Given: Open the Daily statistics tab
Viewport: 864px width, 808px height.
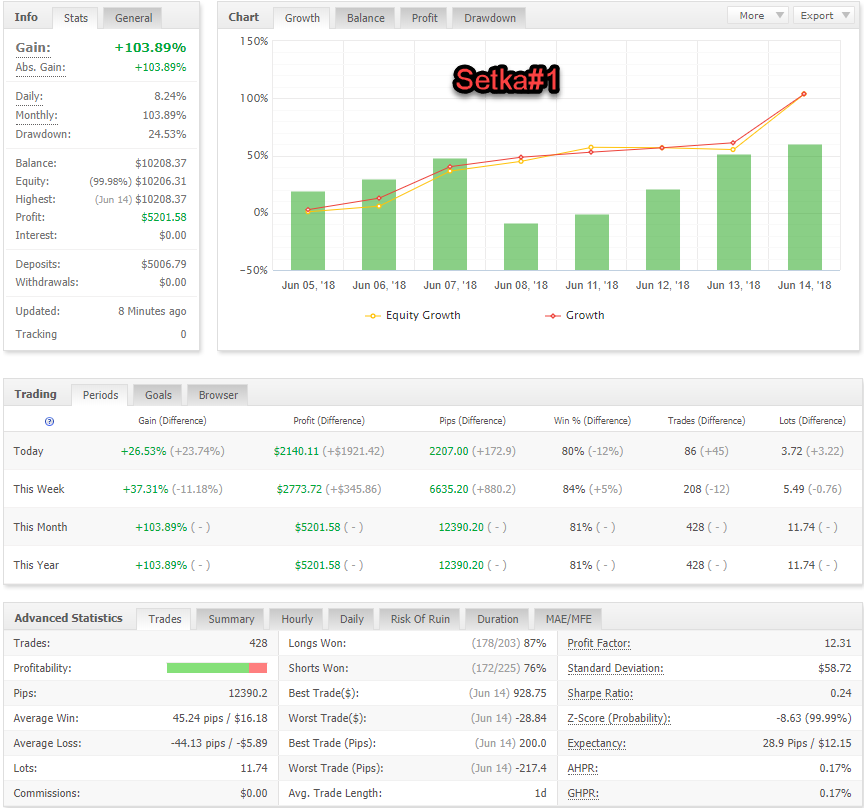Looking at the screenshot, I should (352, 619).
